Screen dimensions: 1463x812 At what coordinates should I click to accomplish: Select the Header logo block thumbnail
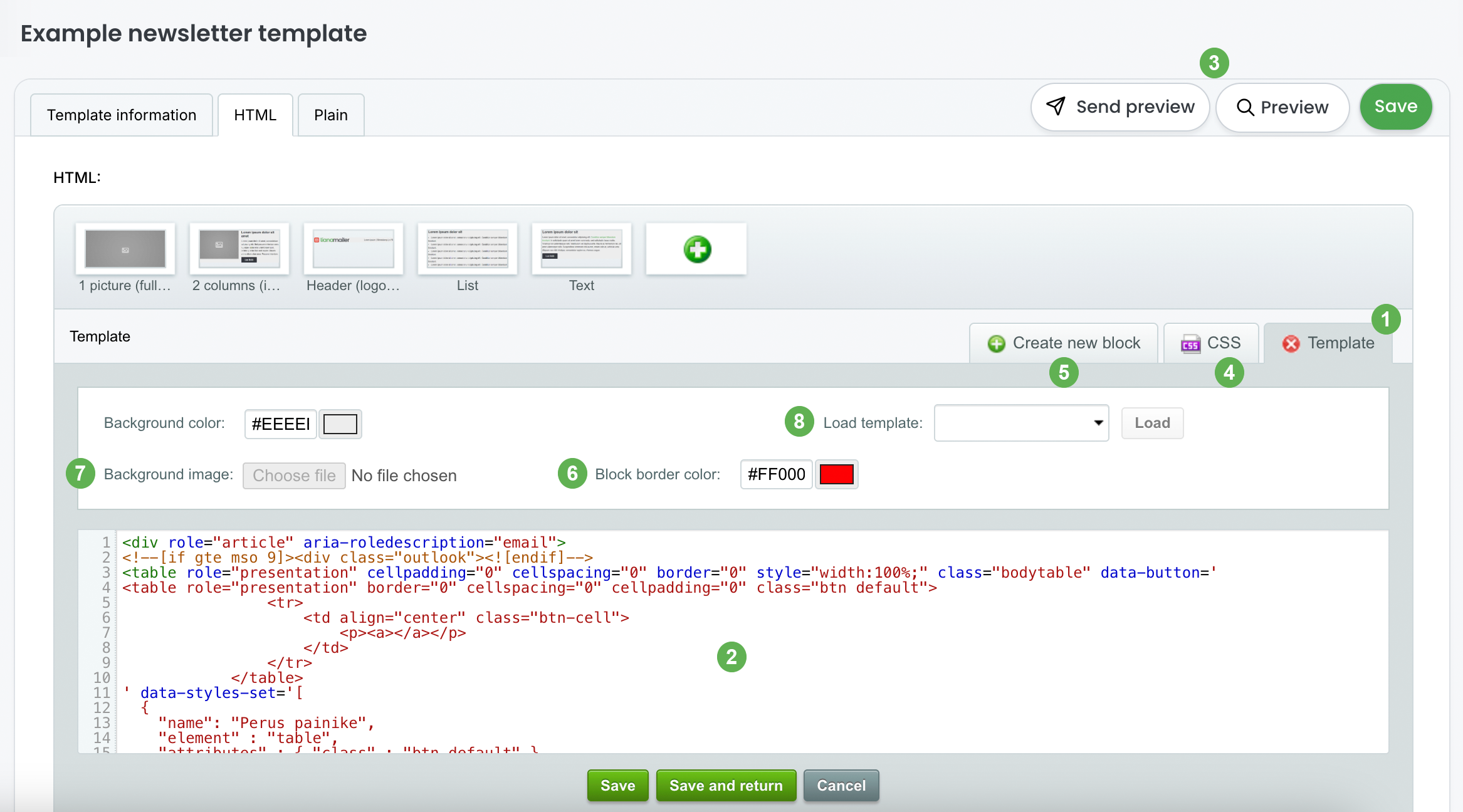[x=354, y=249]
